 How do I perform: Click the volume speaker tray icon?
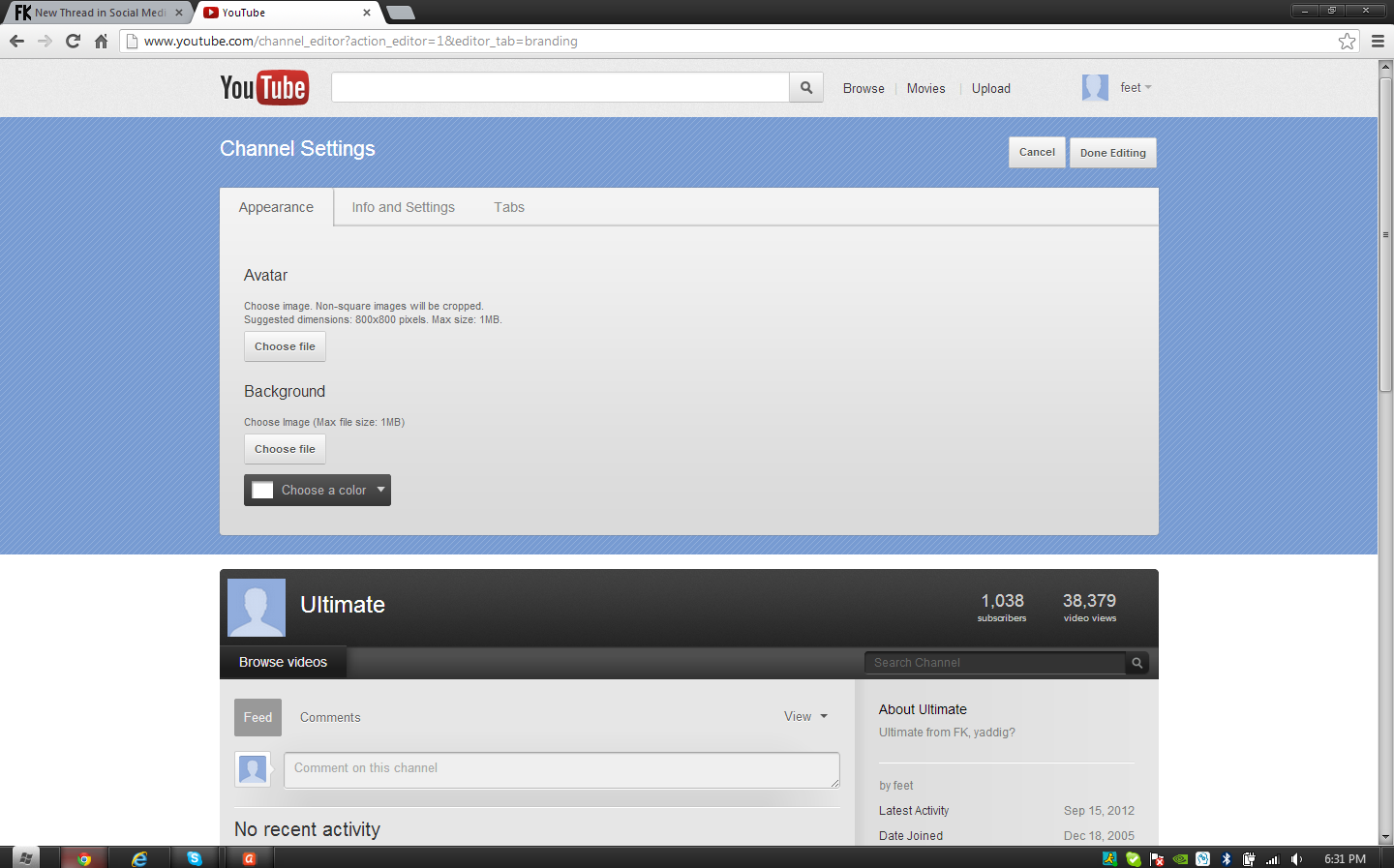pyautogui.click(x=1296, y=858)
